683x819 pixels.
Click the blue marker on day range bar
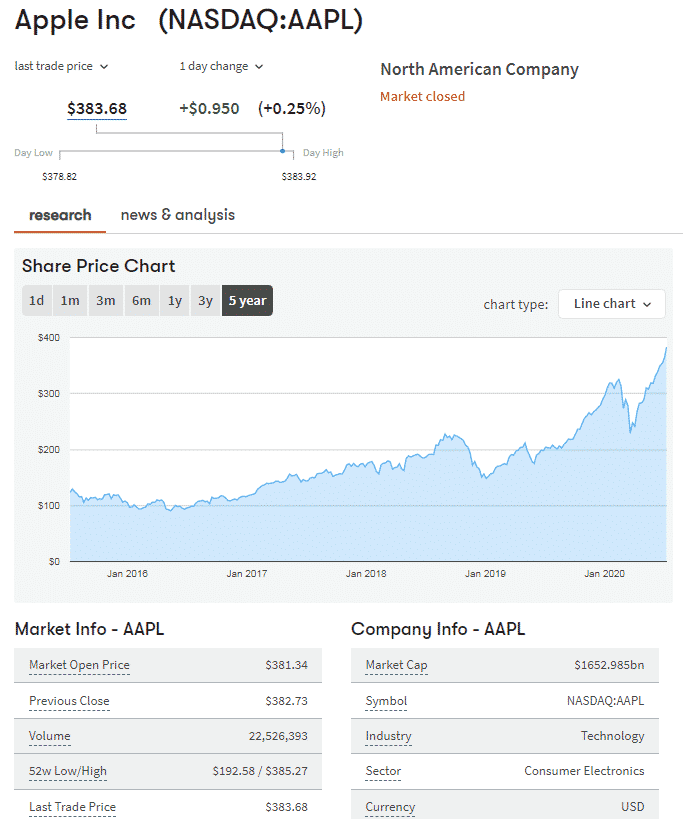coord(282,151)
